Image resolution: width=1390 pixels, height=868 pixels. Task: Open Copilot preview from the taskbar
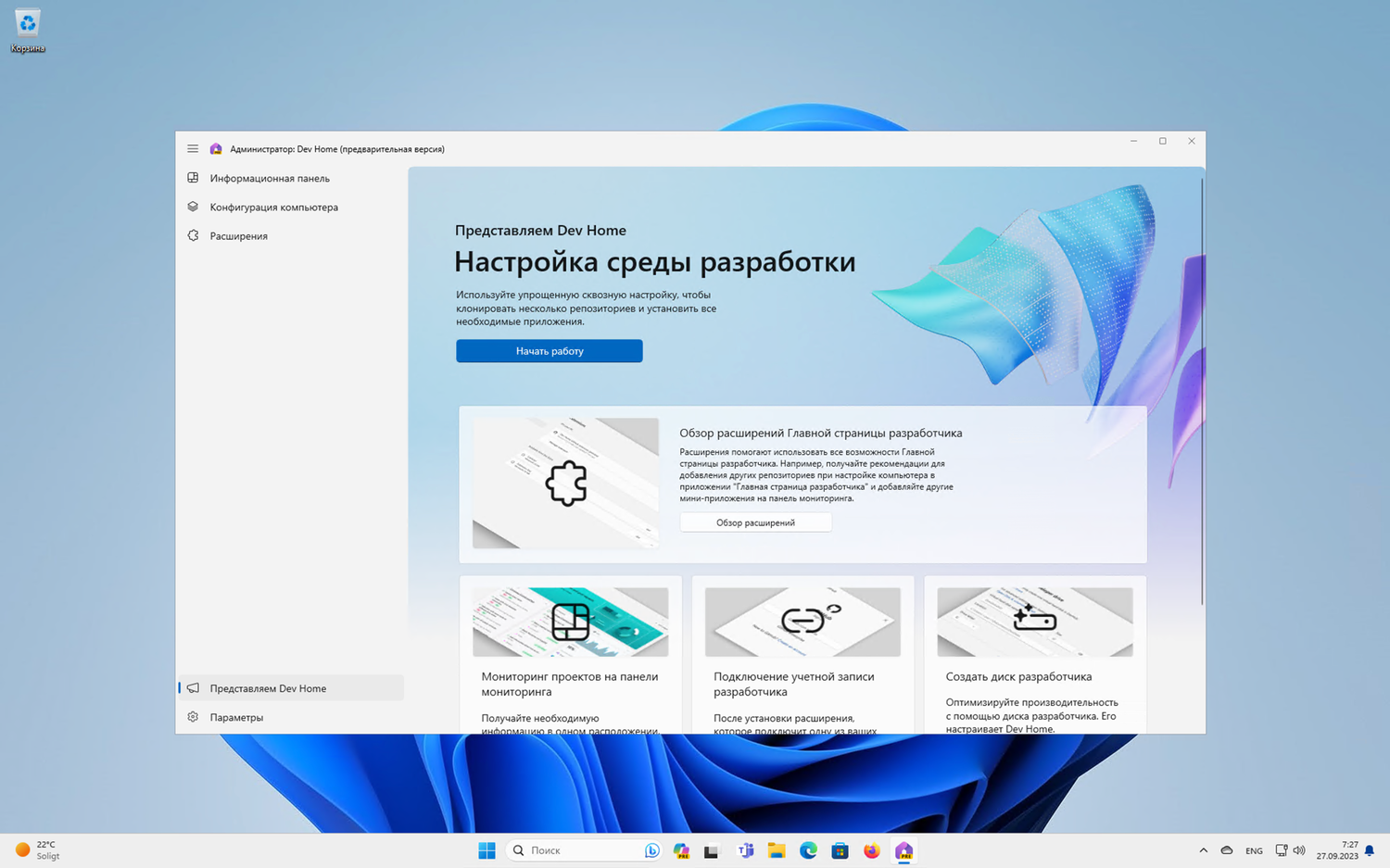point(682,850)
